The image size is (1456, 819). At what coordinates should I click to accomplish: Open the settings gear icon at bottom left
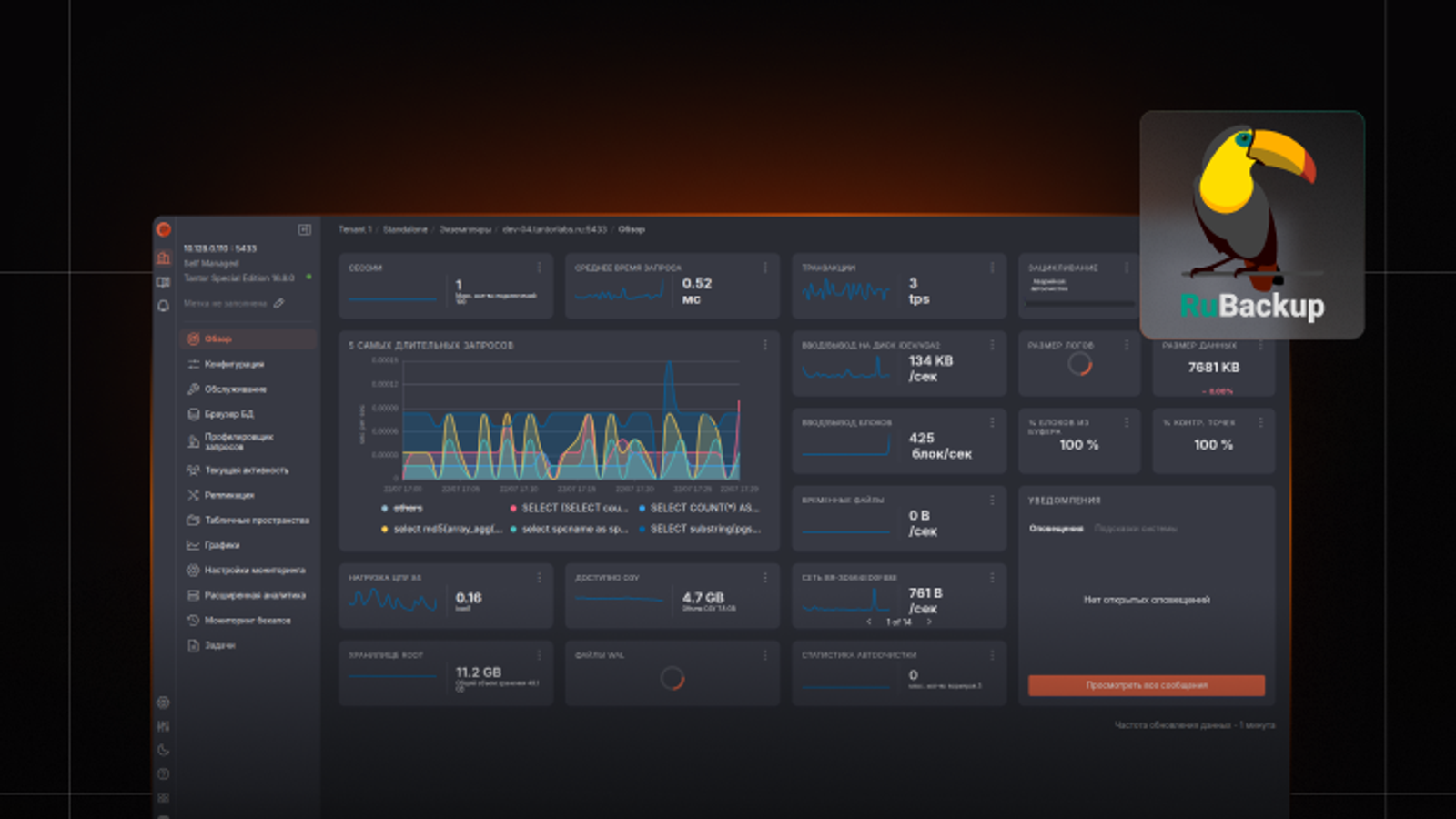click(164, 703)
